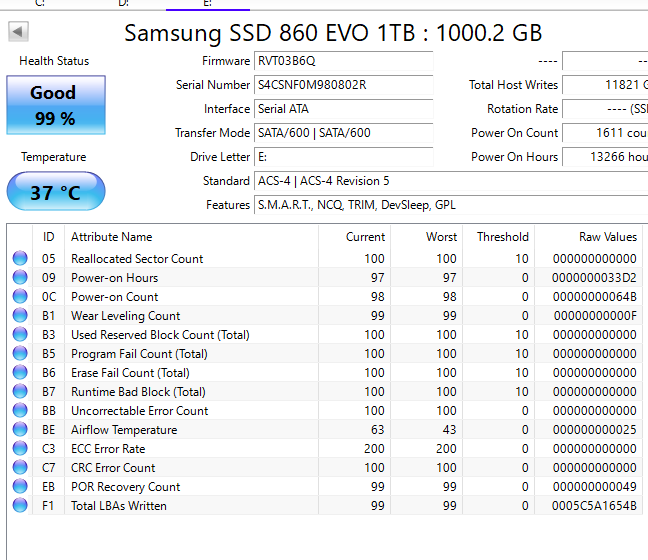Click the Worst column header

pyautogui.click(x=426, y=237)
